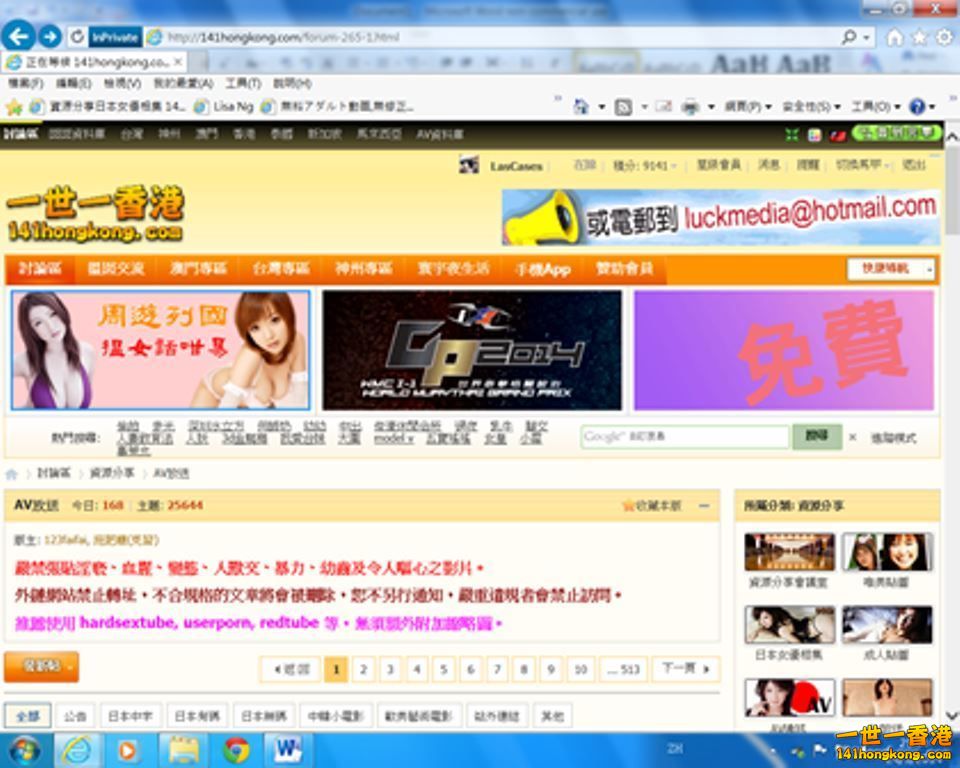Select the 澳門專區 tab in orange navigation

(x=198, y=268)
